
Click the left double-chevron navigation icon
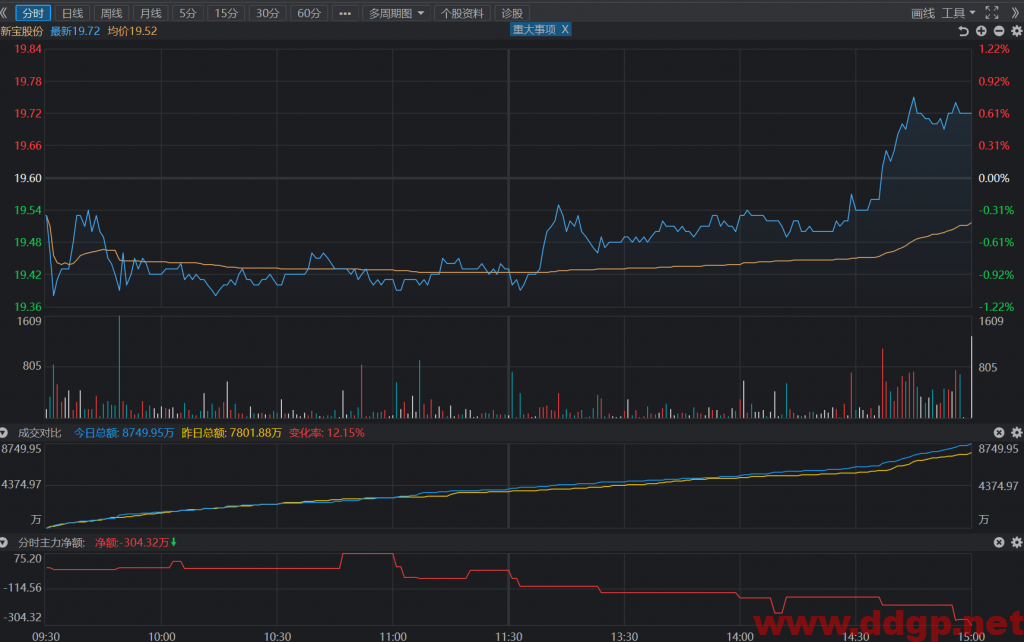[4, 13]
